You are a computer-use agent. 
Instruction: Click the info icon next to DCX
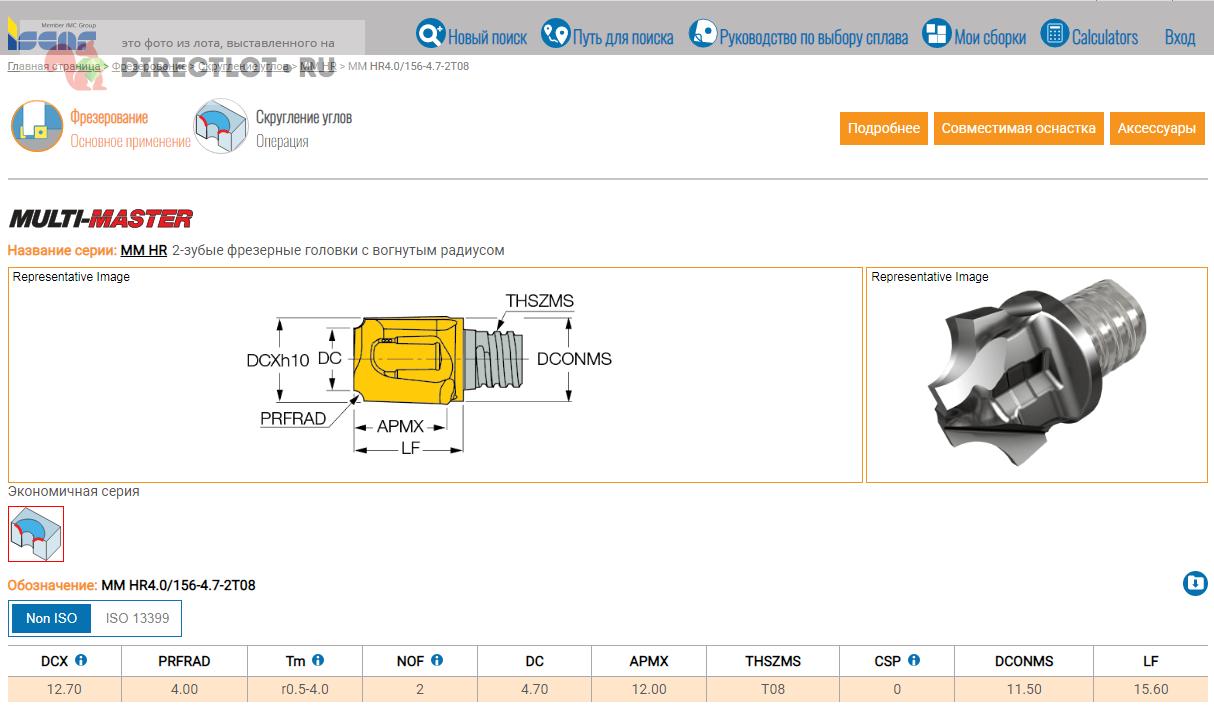(81, 660)
